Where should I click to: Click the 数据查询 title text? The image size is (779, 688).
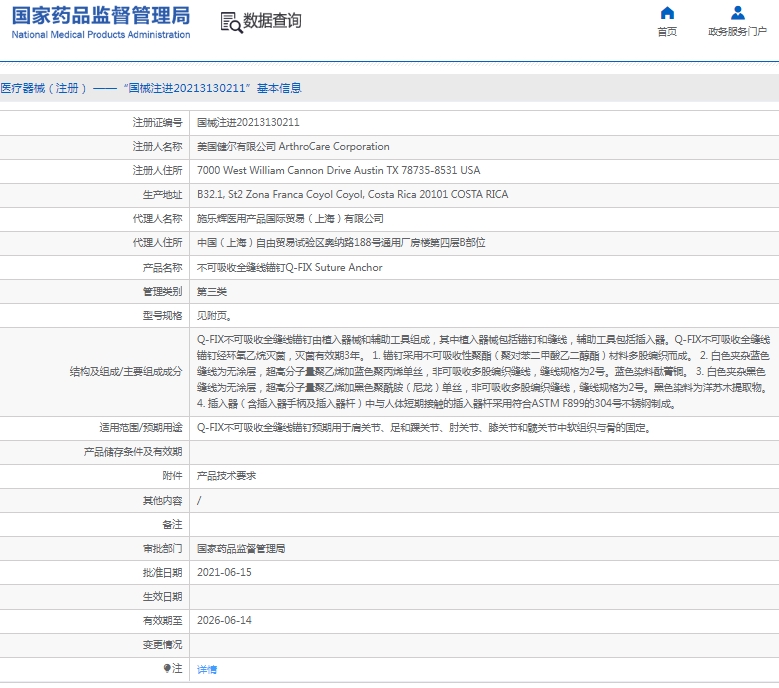272,21
